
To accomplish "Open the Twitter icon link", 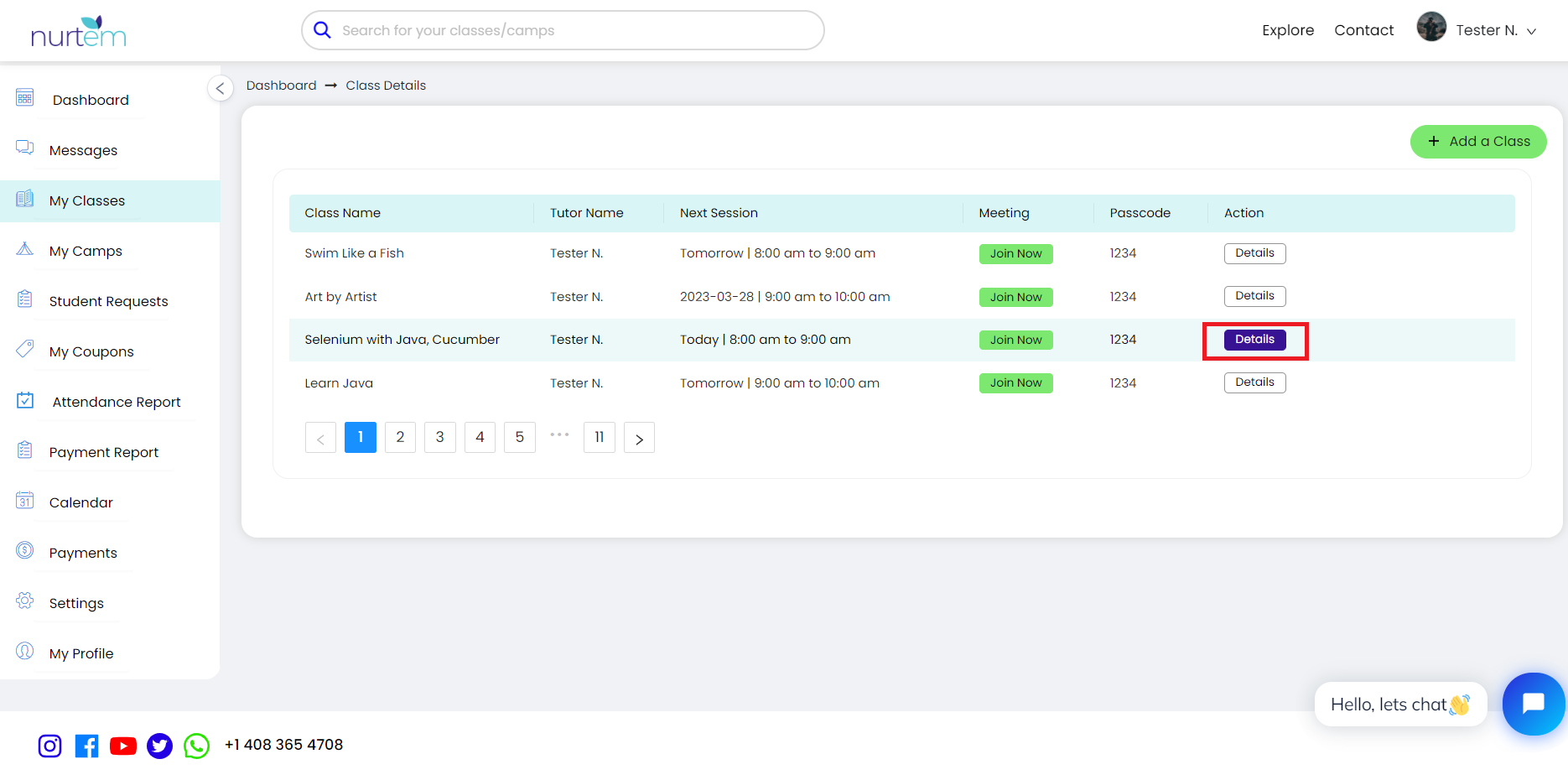I will click(x=159, y=746).
